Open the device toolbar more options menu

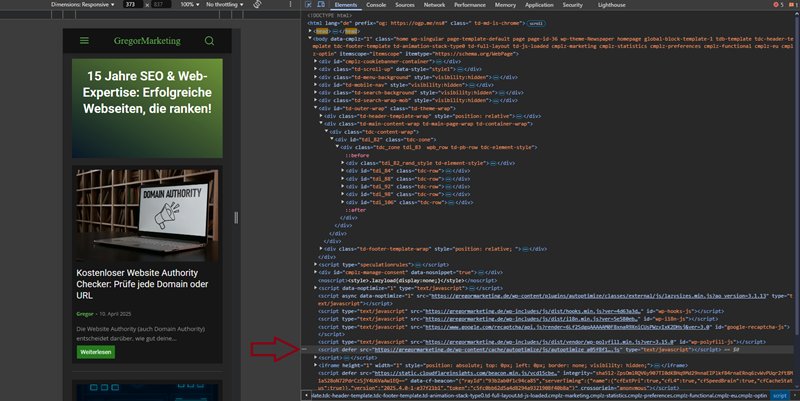[x=291, y=4]
